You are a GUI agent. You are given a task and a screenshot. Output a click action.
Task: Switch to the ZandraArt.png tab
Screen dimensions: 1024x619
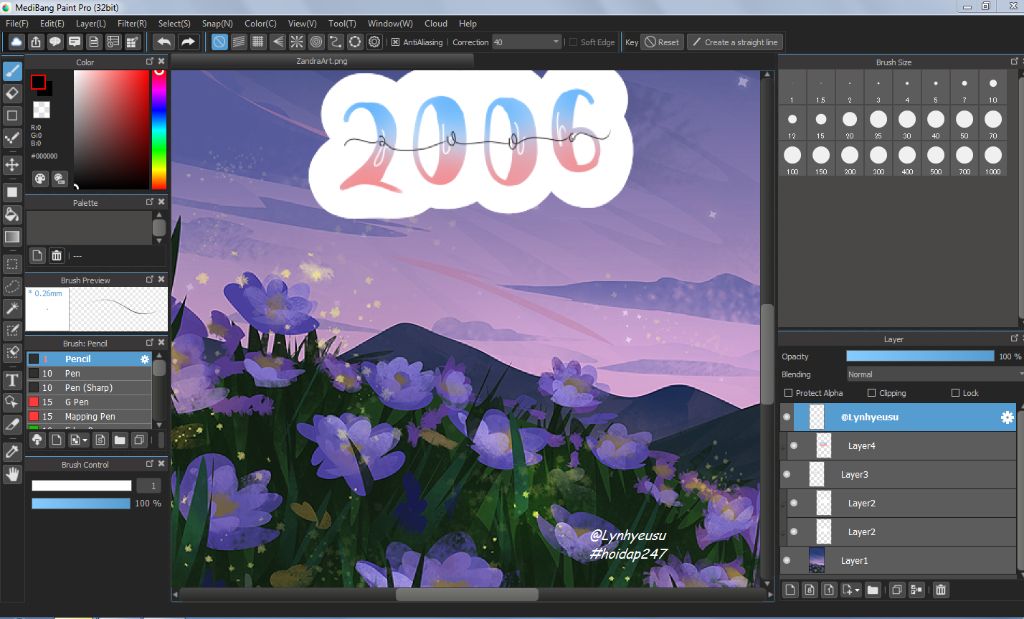pyautogui.click(x=322, y=61)
